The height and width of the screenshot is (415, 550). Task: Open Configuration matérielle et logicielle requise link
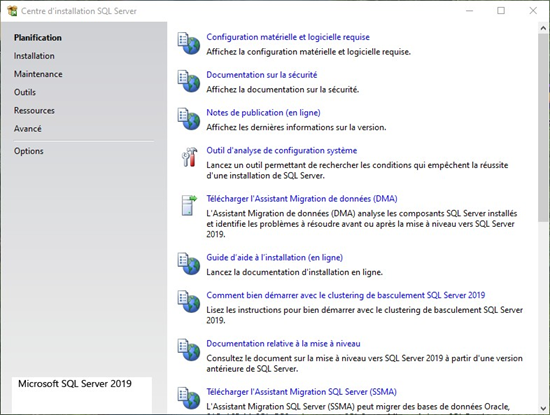(x=288, y=37)
